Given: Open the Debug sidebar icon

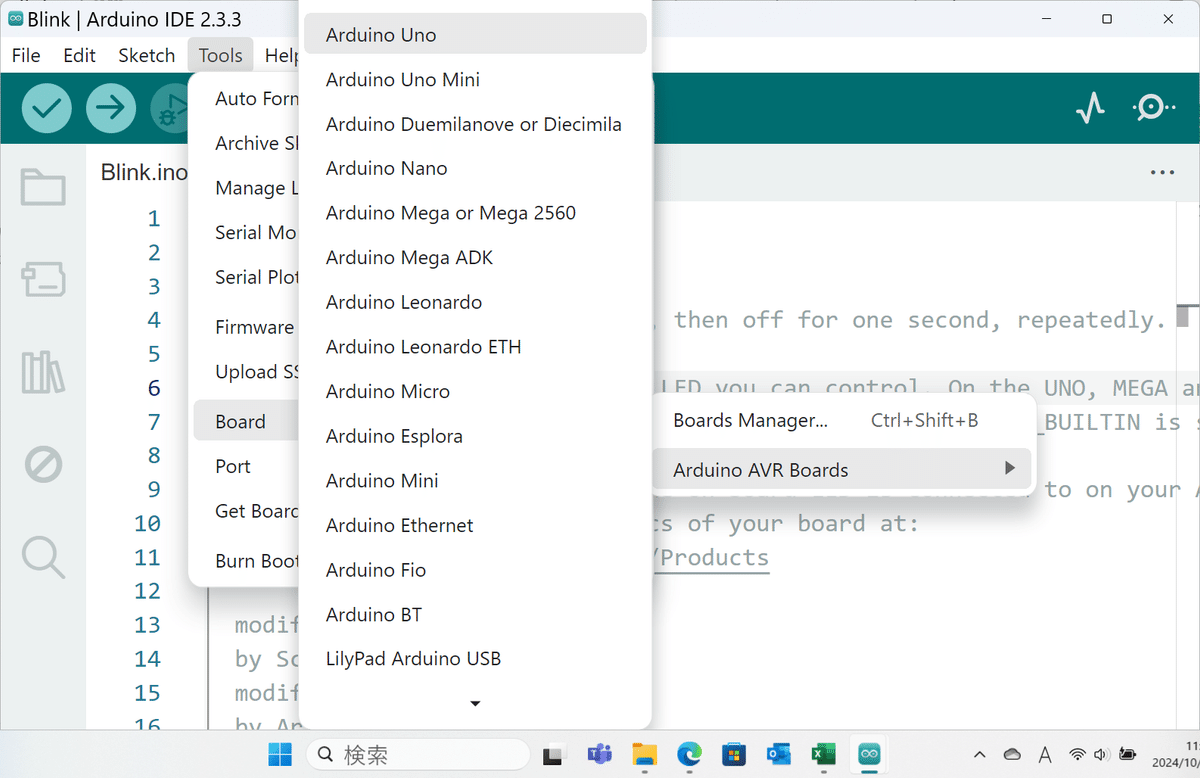Looking at the screenshot, I should tap(42, 464).
